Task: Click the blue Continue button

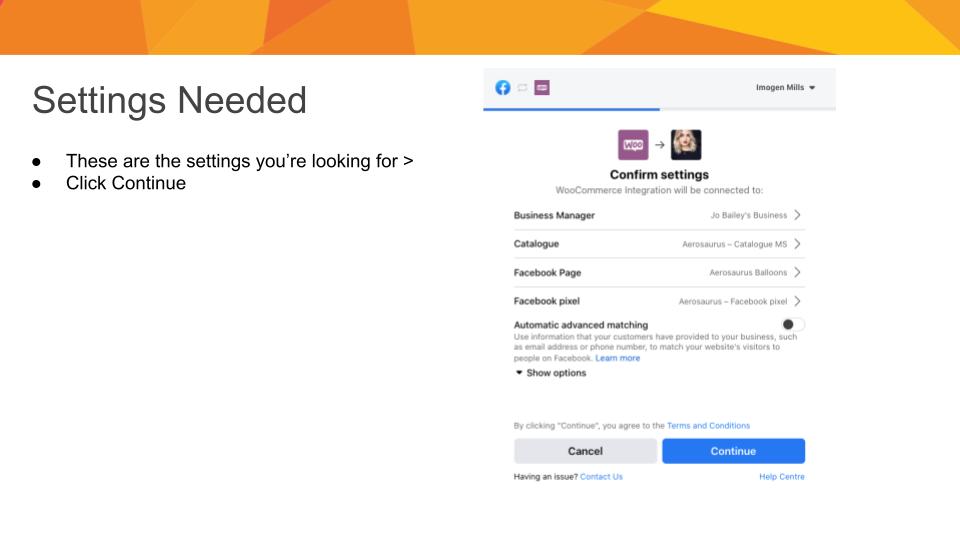Action: click(733, 451)
